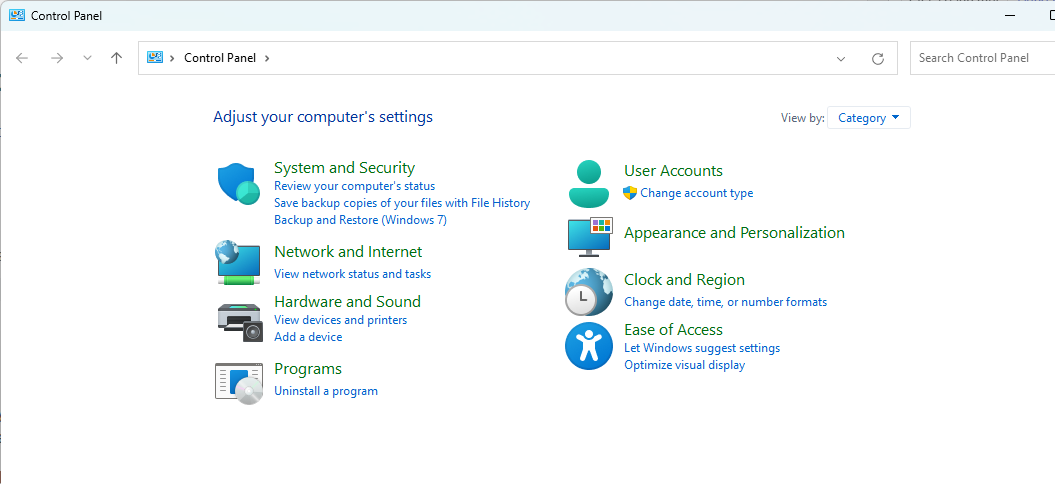Click the Network and Internet globe icon
Image resolution: width=1055 pixels, height=484 pixels.
238,263
